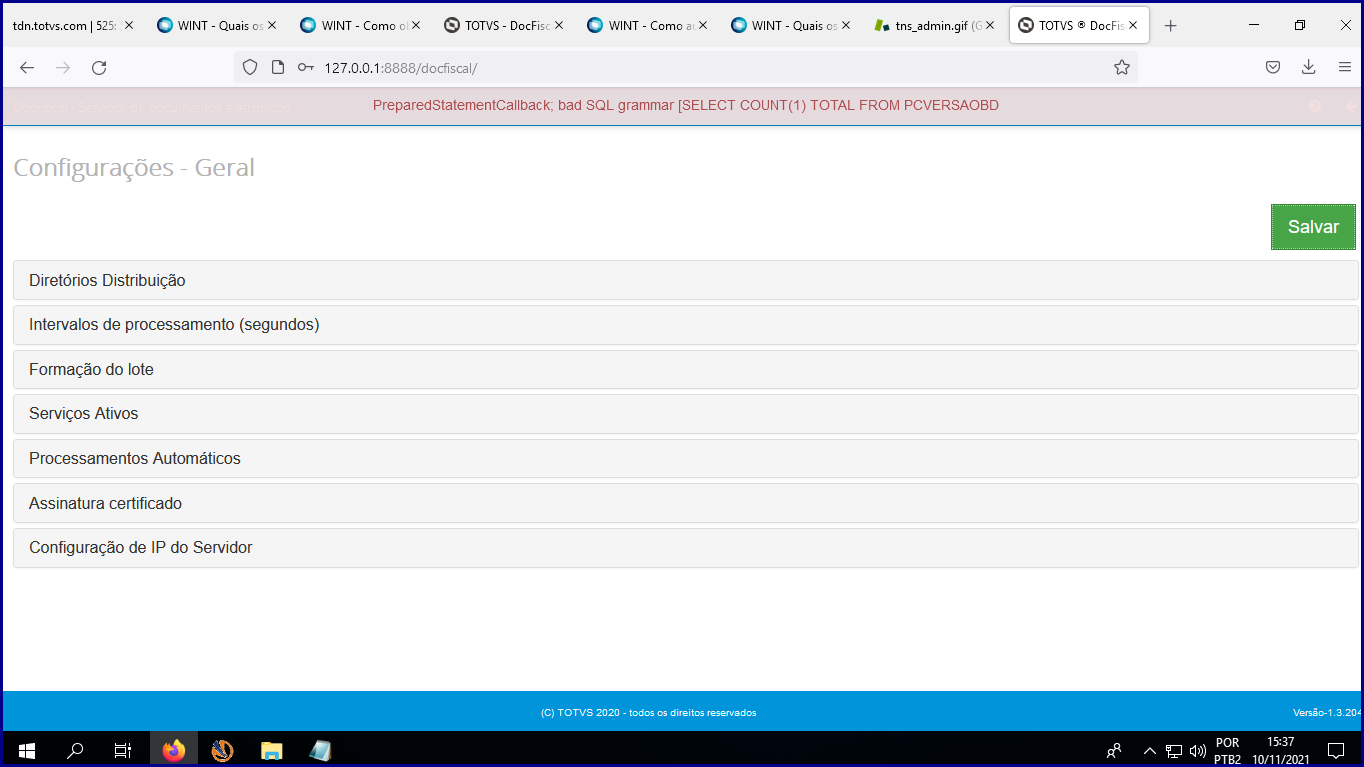The height and width of the screenshot is (767, 1364).
Task: Click the shield tracking protection icon
Action: [250, 67]
